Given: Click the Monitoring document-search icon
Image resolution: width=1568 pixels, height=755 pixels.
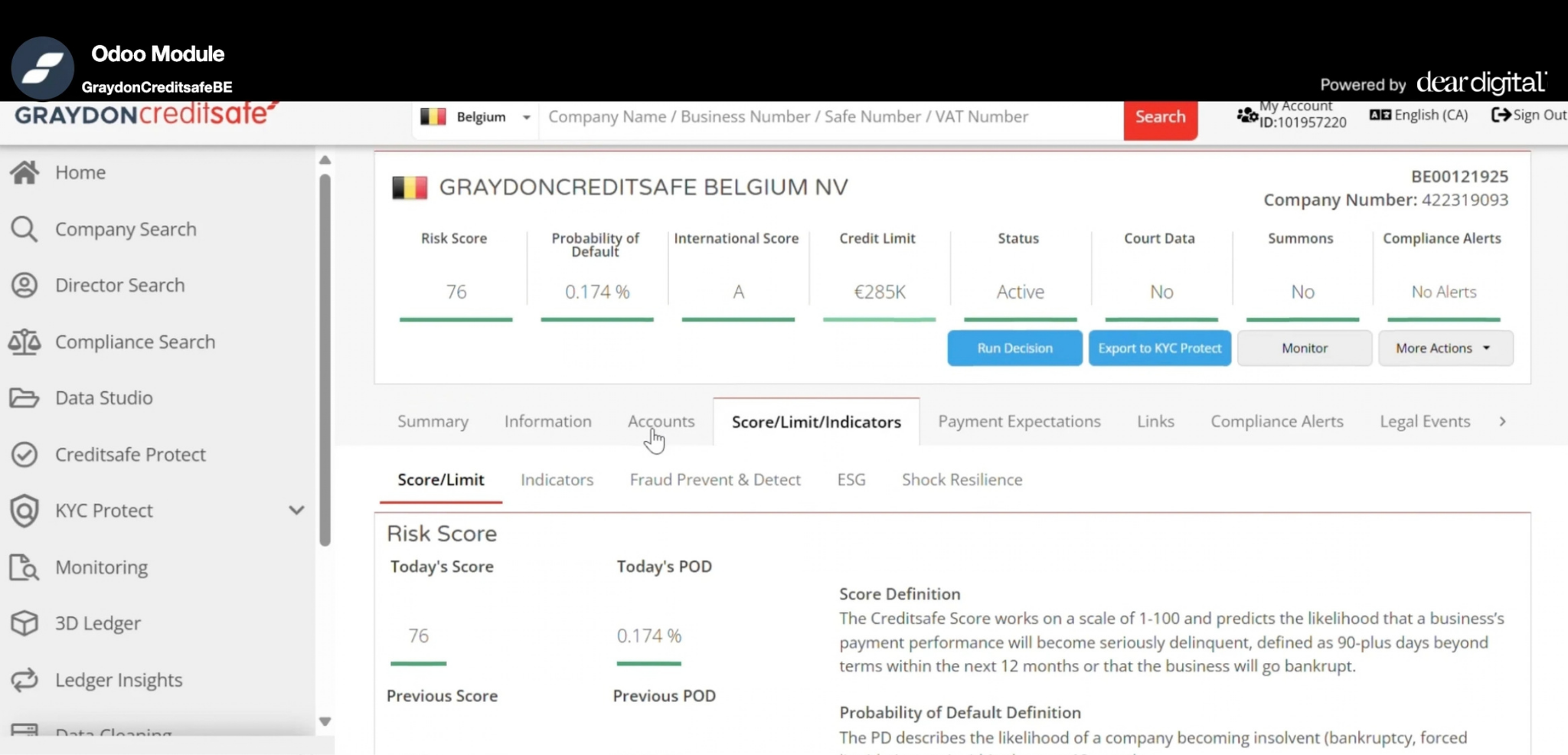Looking at the screenshot, I should coord(24,567).
